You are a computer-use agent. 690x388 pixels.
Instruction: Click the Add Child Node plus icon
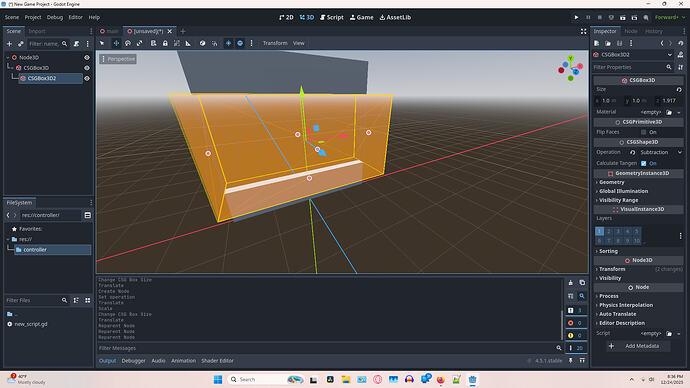[x=9, y=44]
